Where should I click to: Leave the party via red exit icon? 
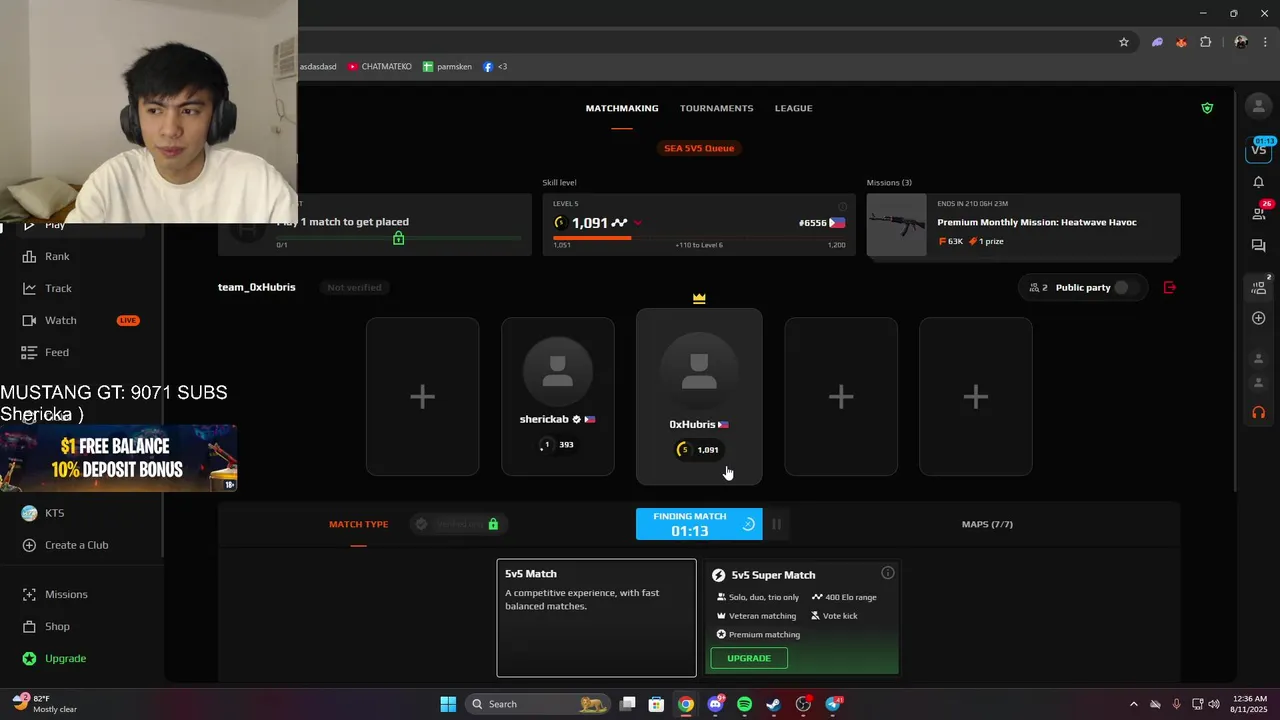[x=1169, y=288]
